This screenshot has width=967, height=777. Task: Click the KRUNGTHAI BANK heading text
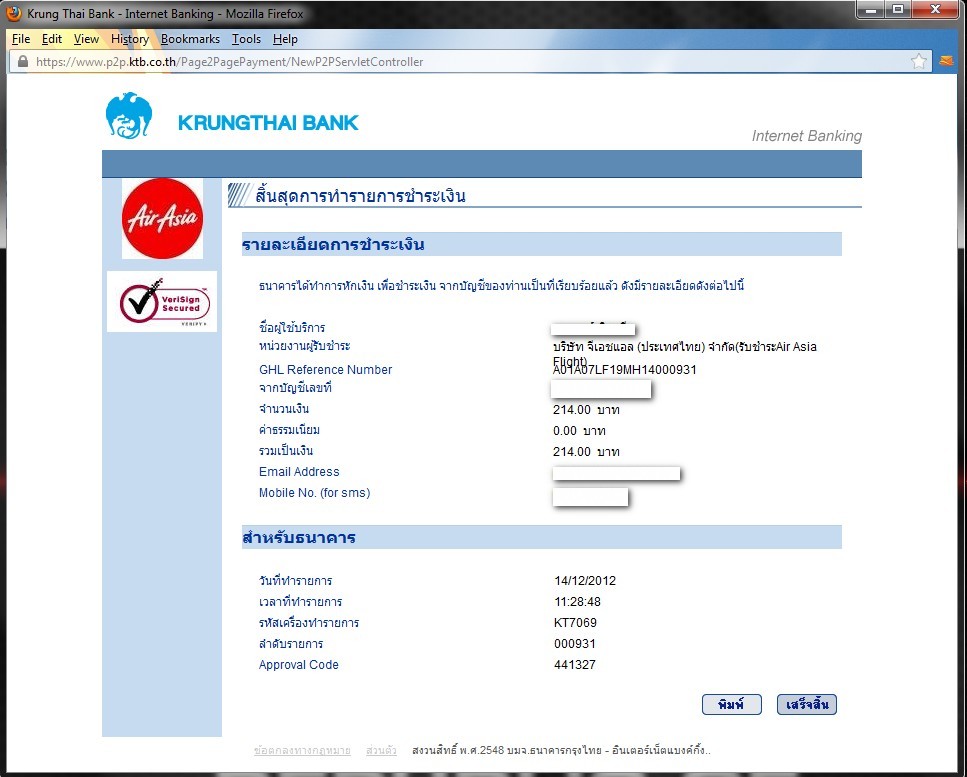click(x=268, y=122)
